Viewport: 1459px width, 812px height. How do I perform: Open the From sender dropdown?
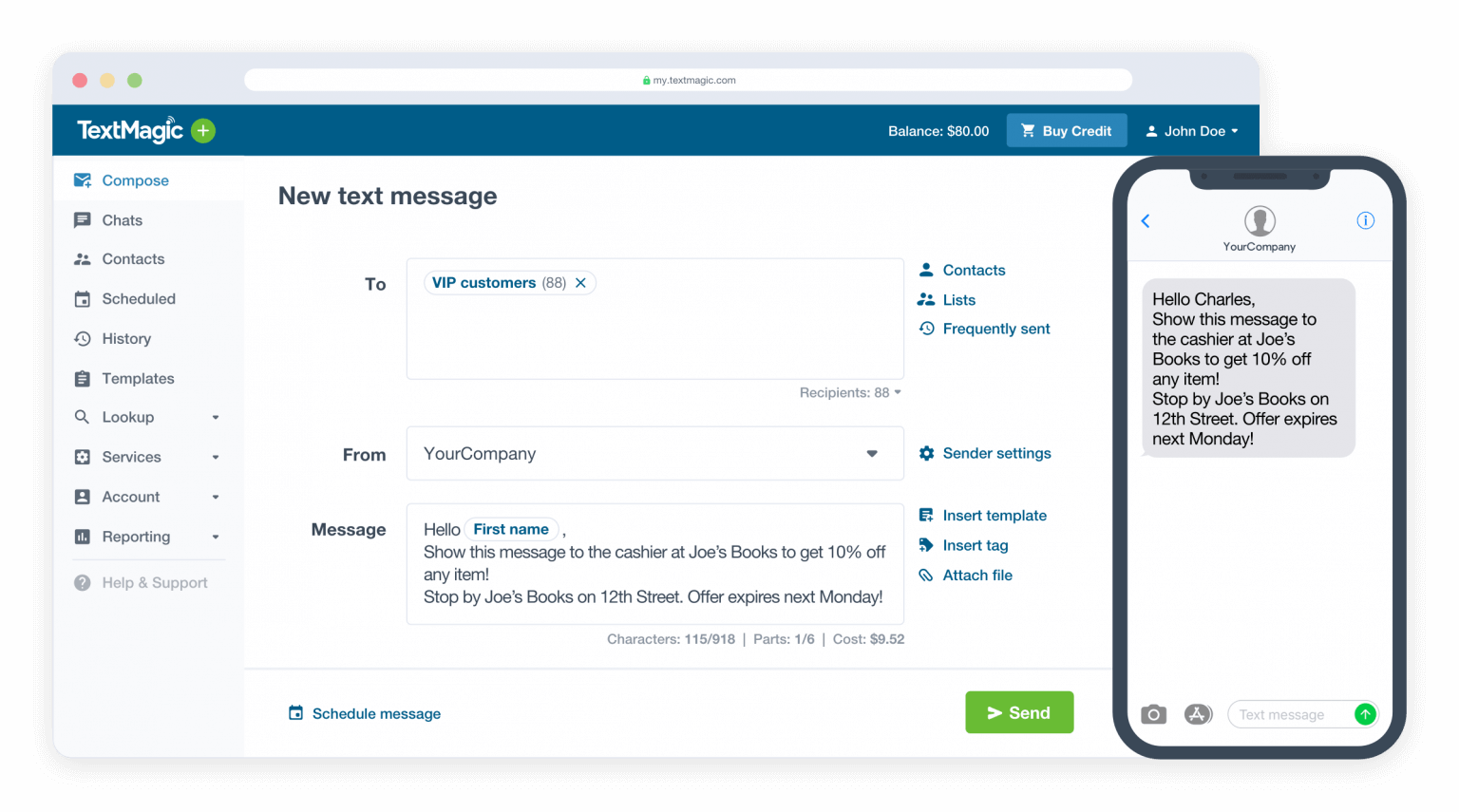pos(871,453)
